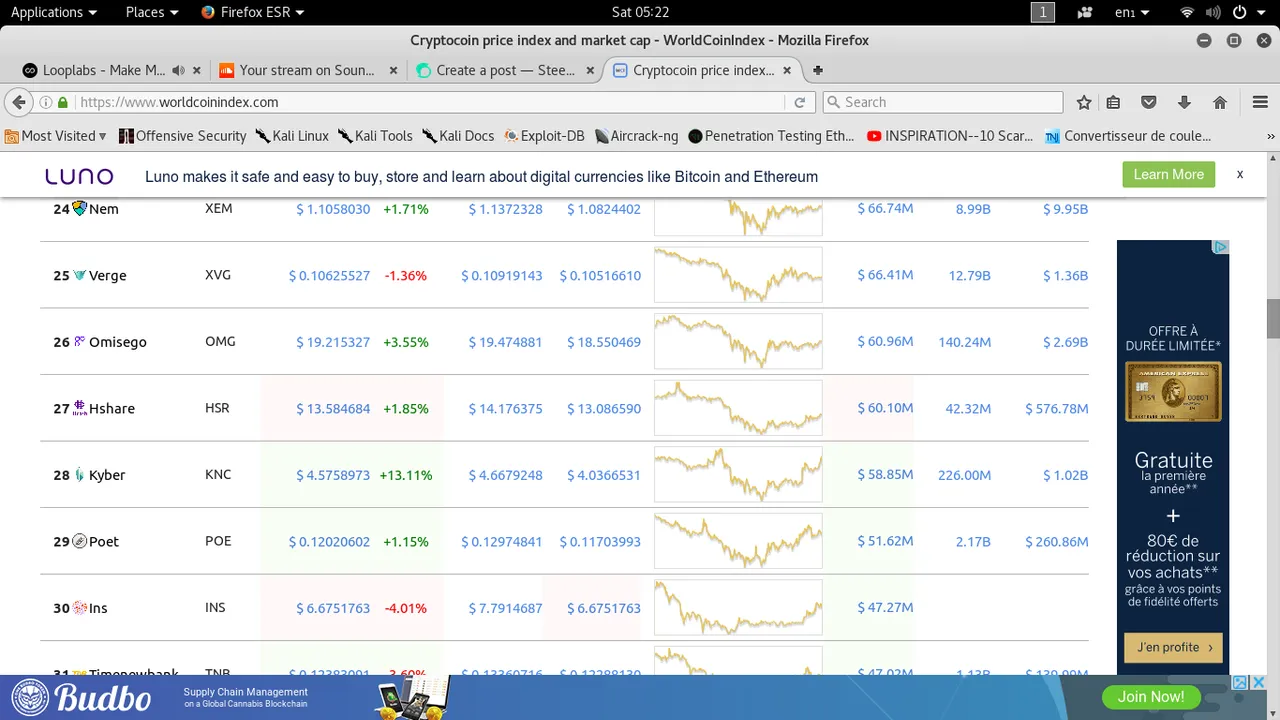Click the Pocket icon in toolbar
Image resolution: width=1280 pixels, height=720 pixels.
point(1149,102)
